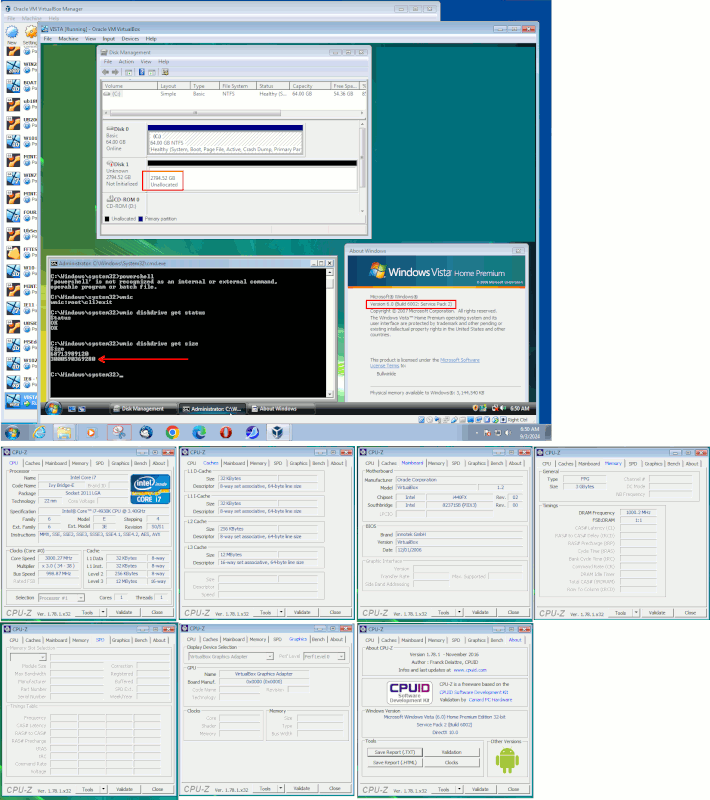Screen dimensions: 710x800
Task: Click About Windows button on Vista taskbar
Action: tap(281, 409)
